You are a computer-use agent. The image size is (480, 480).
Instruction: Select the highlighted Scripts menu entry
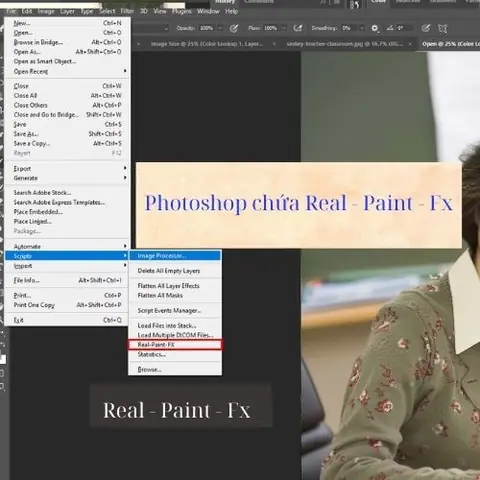[66, 256]
